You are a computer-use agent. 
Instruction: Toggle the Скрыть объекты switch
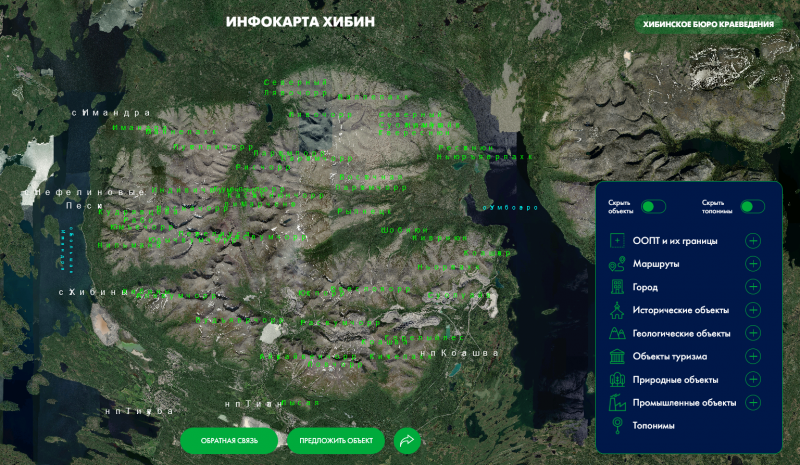coord(653,206)
